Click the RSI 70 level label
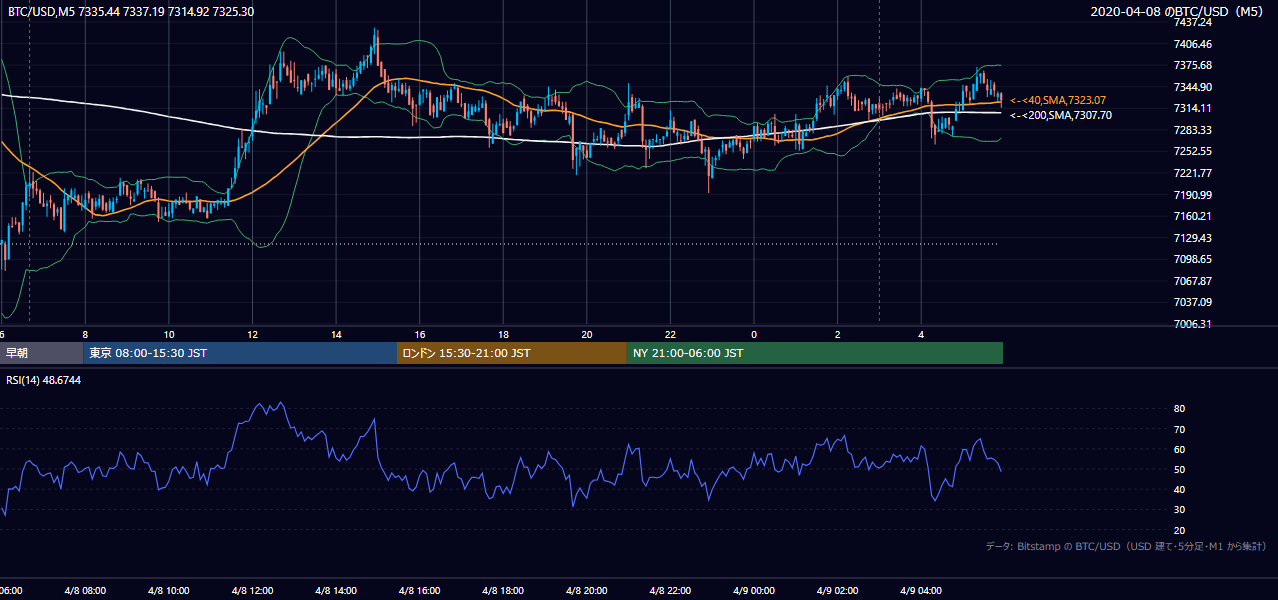Screen dimensions: 1278x600 pyautogui.click(x=1180, y=429)
